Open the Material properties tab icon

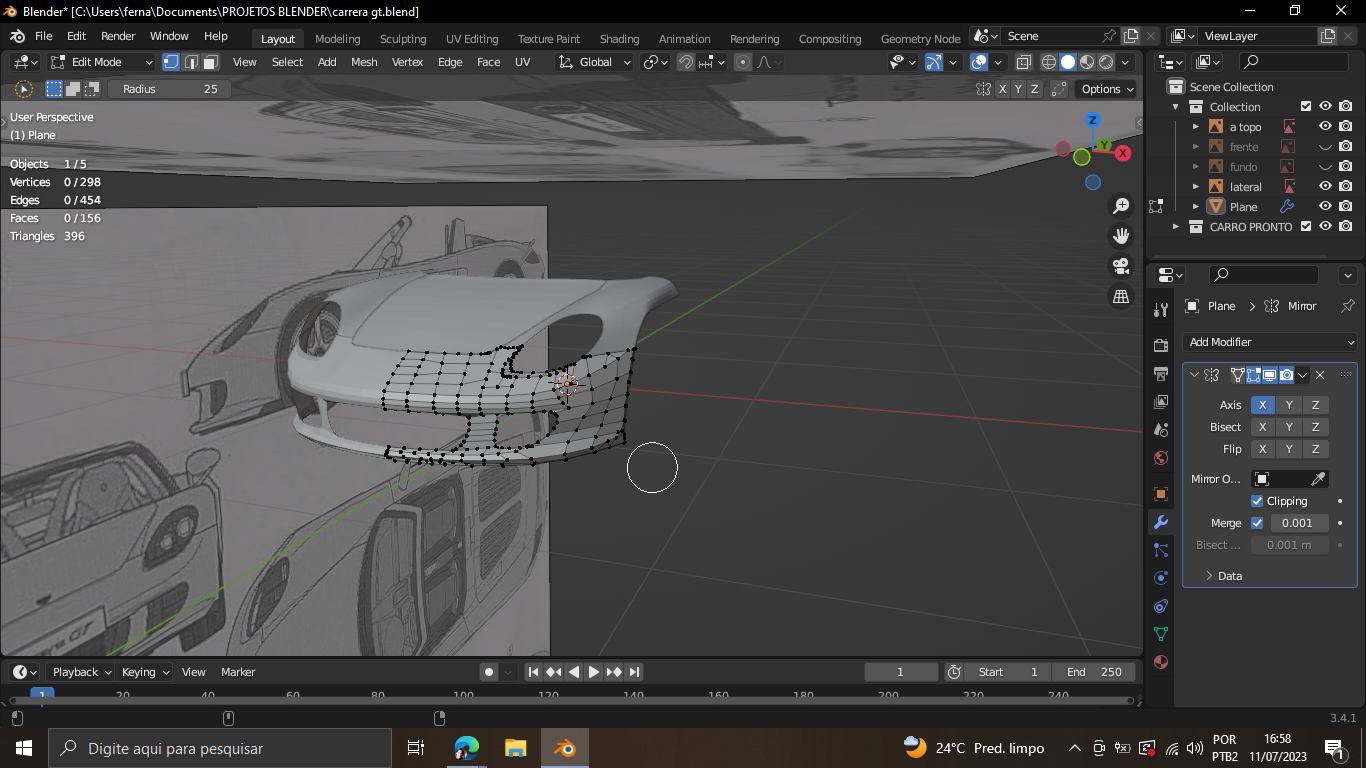pos(1160,662)
